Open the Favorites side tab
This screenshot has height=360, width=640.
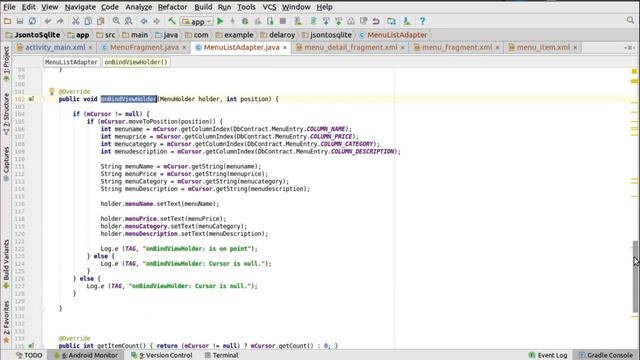6,322
